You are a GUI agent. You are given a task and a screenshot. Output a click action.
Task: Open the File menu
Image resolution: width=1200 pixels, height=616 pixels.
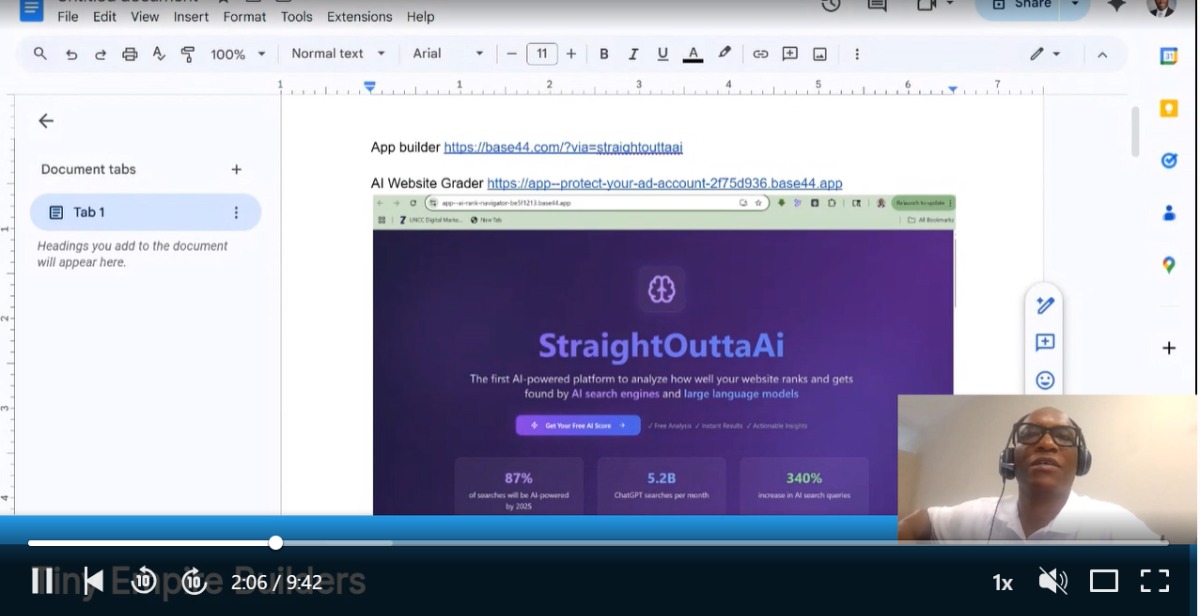point(68,17)
